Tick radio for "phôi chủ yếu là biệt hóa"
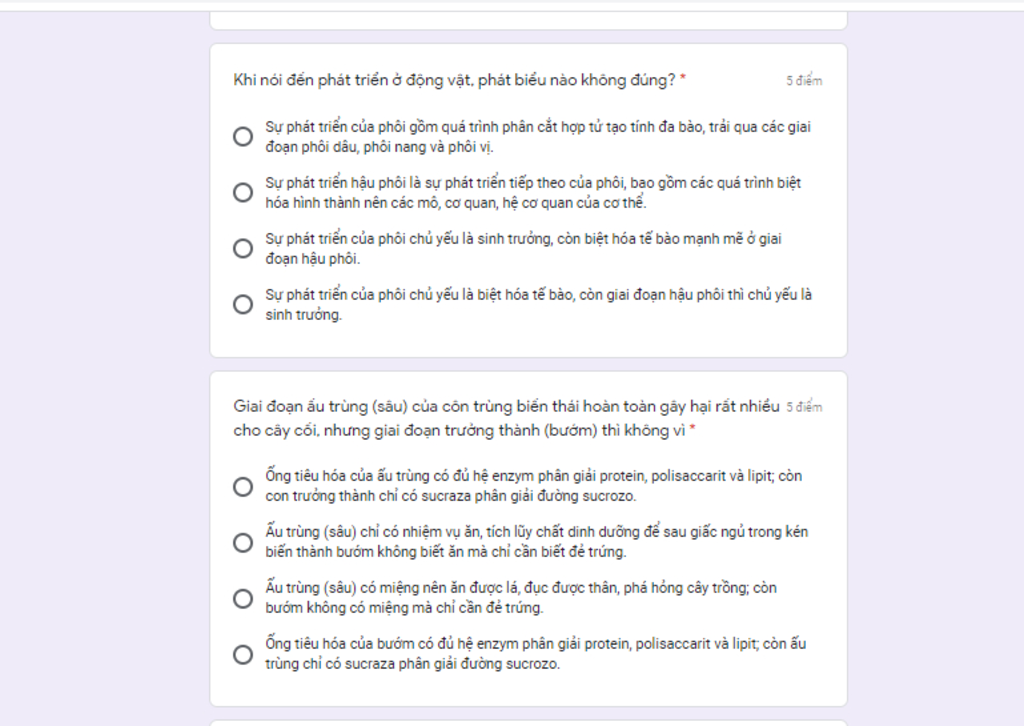Viewport: 1024px width, 726px height. (x=243, y=305)
